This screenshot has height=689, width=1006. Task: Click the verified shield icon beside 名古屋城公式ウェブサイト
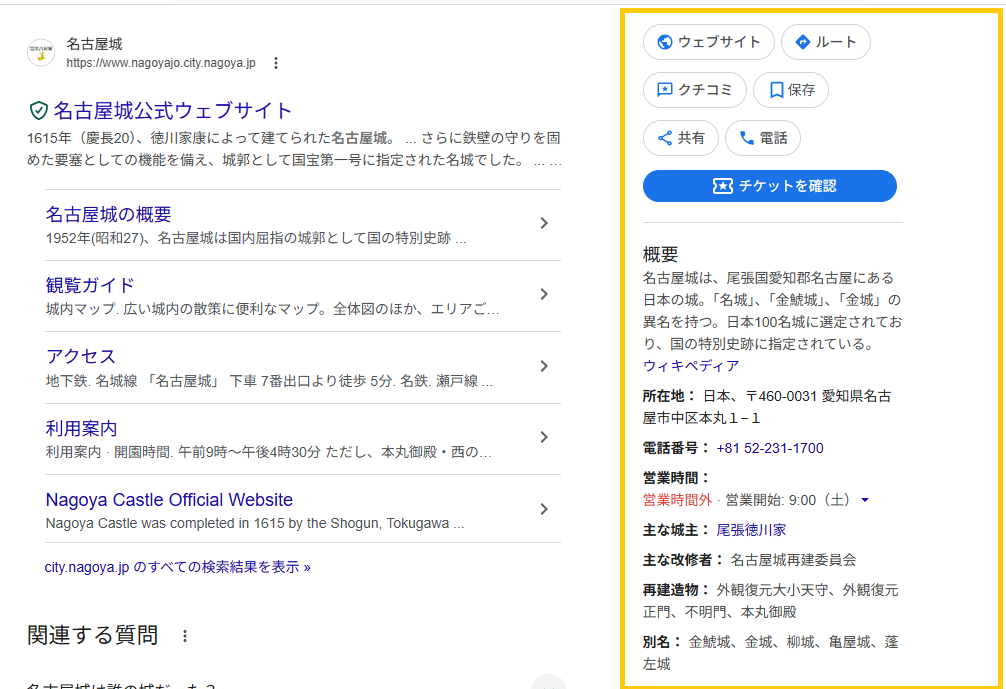pyautogui.click(x=38, y=110)
